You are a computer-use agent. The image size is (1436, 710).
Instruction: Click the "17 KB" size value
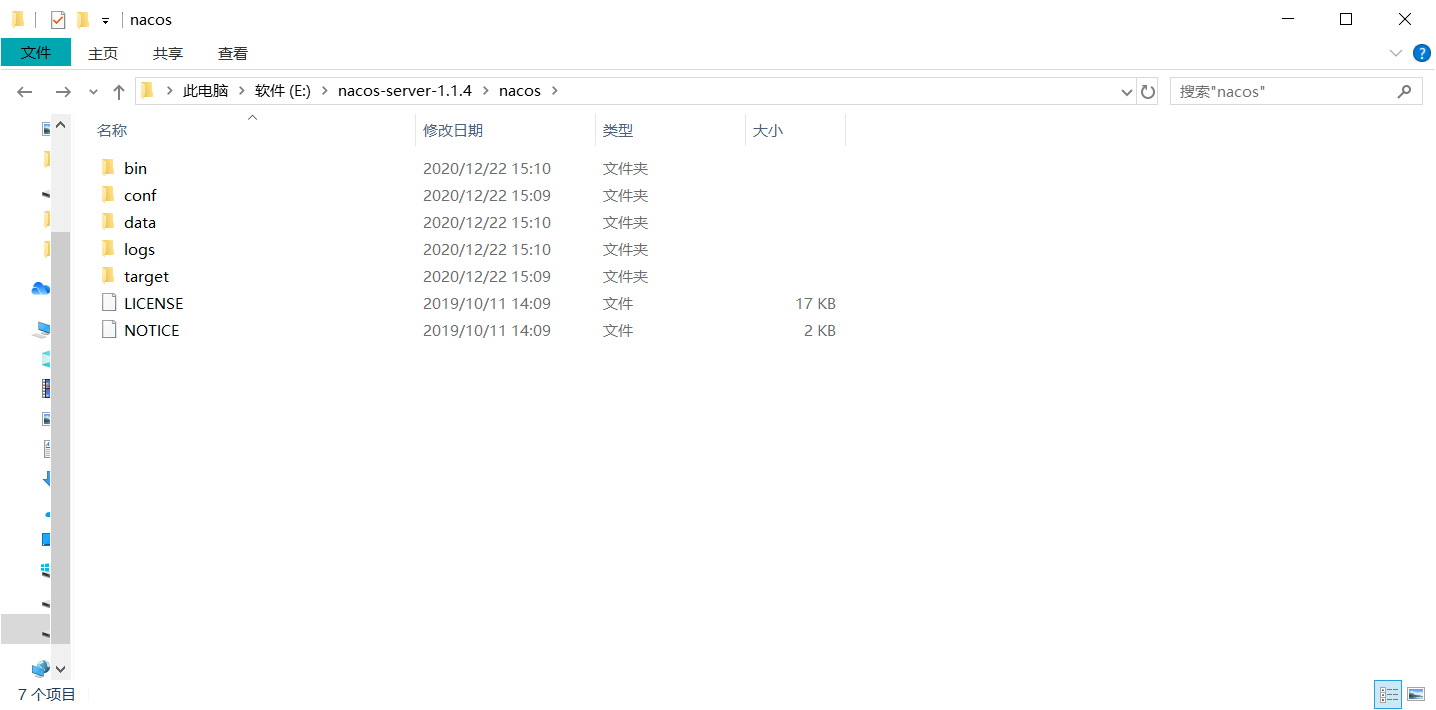point(815,303)
